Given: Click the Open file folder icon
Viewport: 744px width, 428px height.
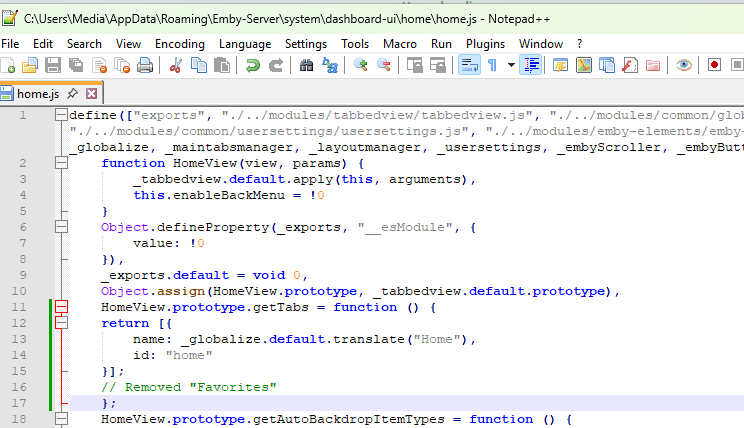Looking at the screenshot, I should [30, 65].
